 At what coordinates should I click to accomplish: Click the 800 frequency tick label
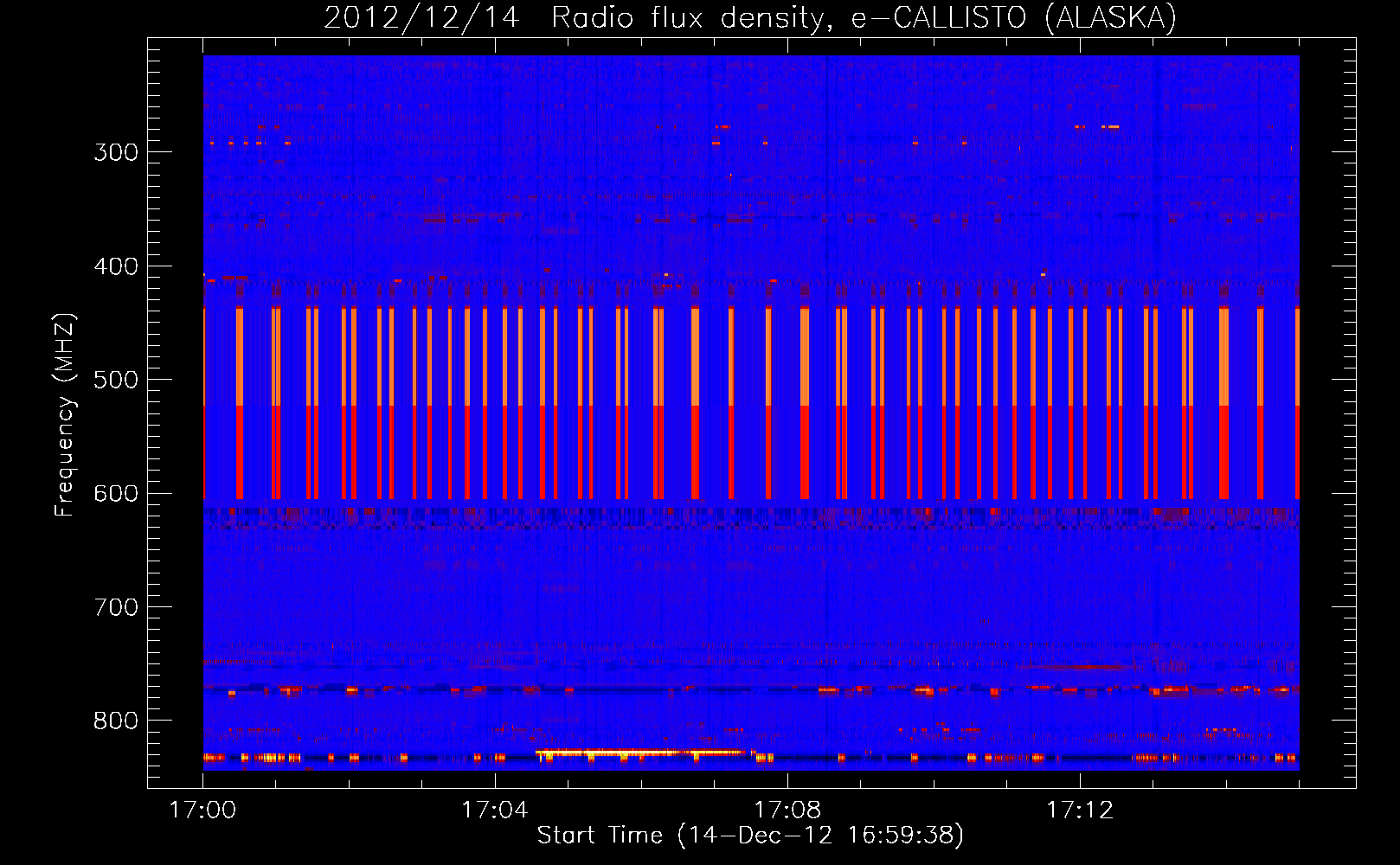(116, 721)
